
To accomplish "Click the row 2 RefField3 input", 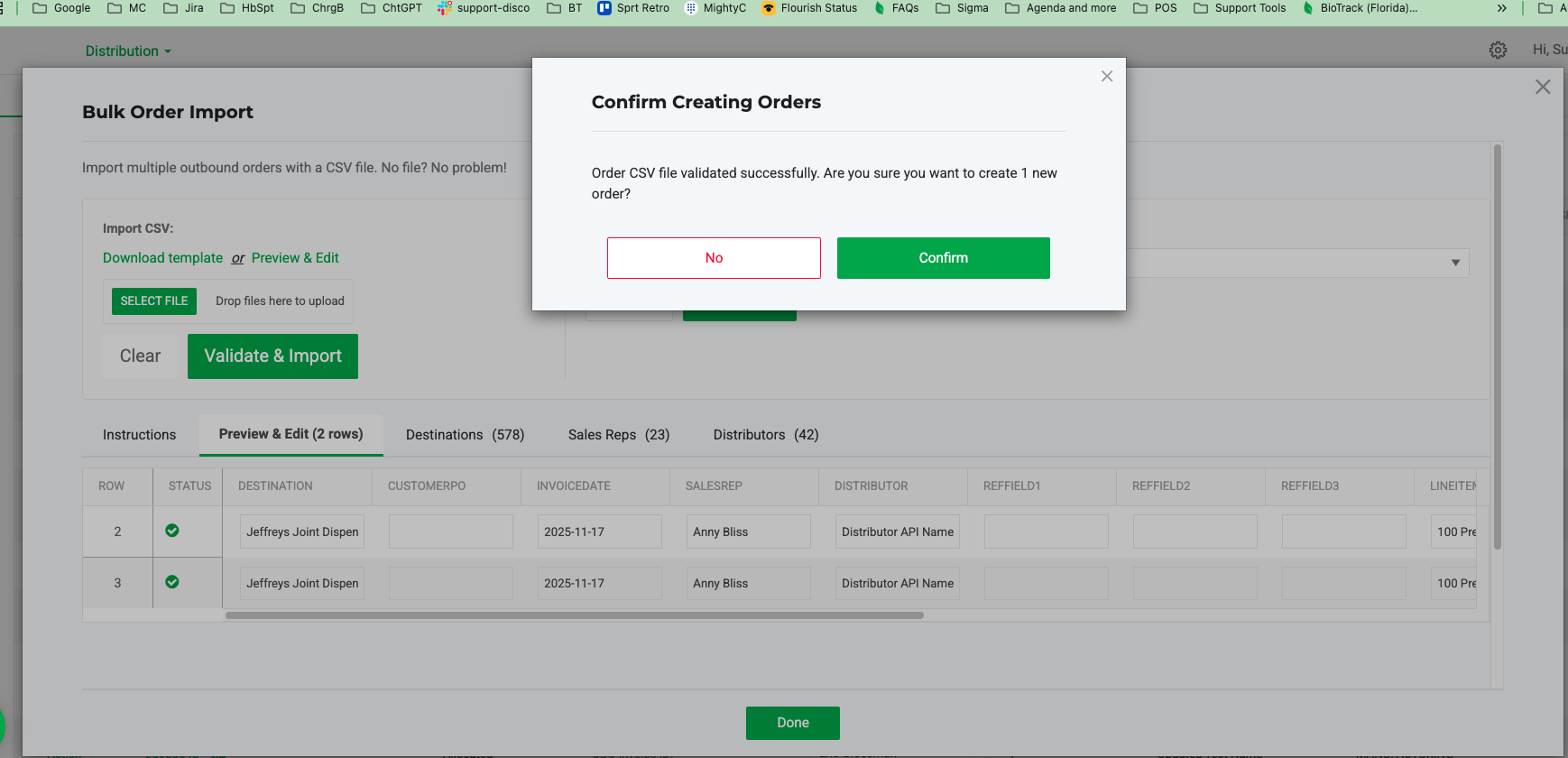I will click(1344, 532).
